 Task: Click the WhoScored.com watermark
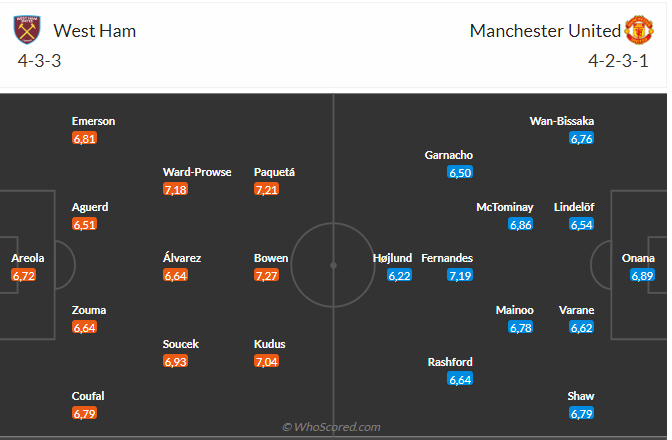(x=331, y=427)
